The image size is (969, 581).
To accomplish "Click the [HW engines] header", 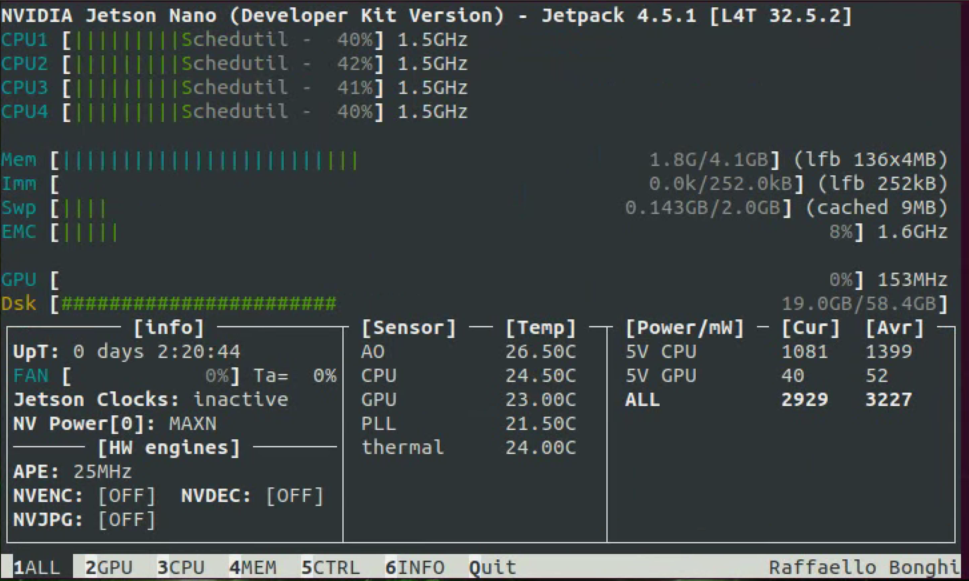I will pos(169,447).
